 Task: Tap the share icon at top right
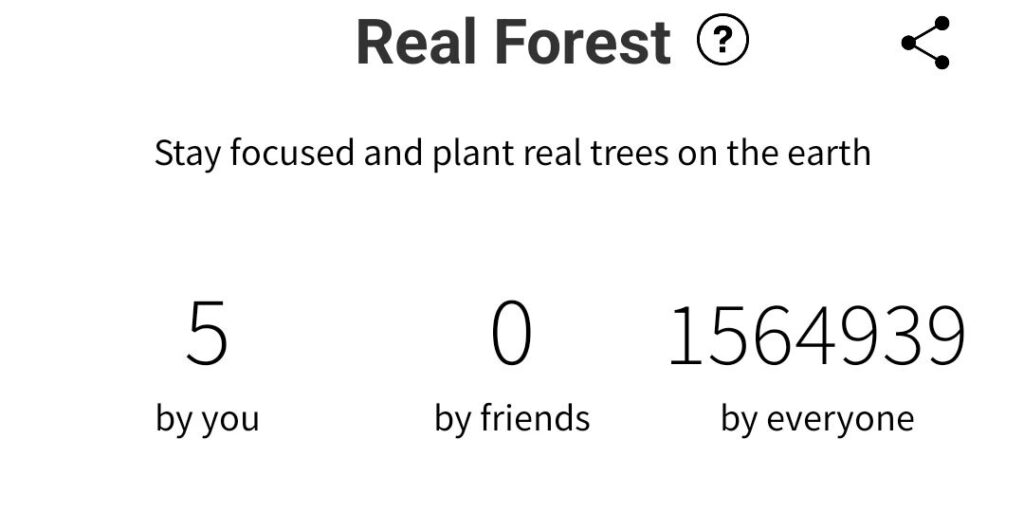[925, 42]
